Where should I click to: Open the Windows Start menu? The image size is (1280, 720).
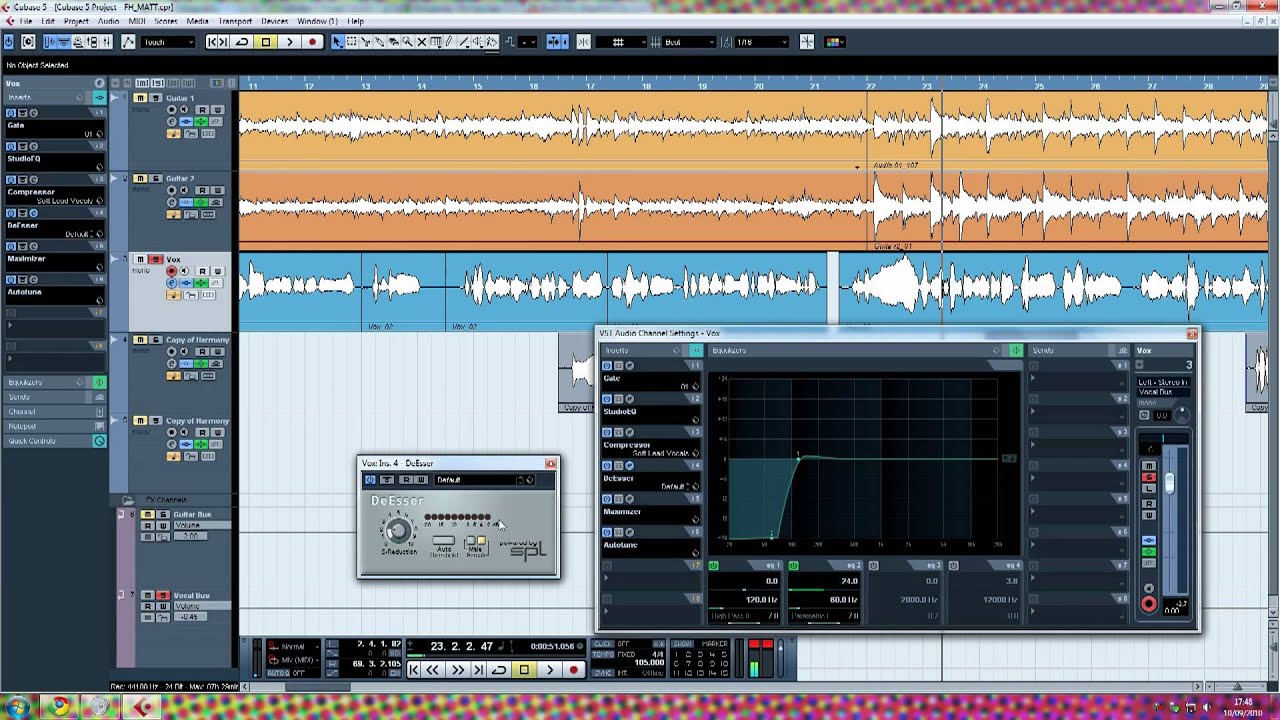17,706
